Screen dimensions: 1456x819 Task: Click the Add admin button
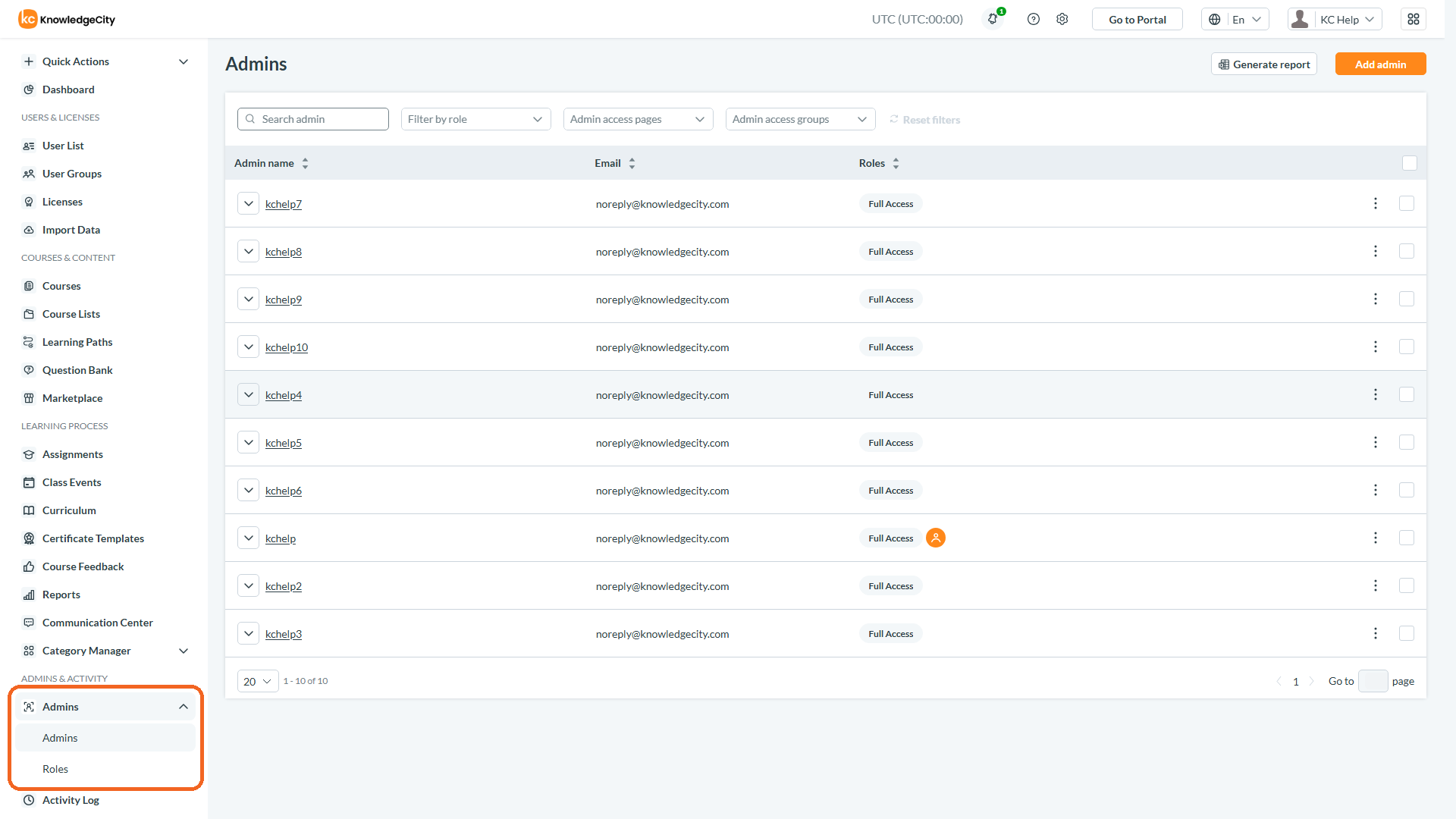[x=1380, y=64]
